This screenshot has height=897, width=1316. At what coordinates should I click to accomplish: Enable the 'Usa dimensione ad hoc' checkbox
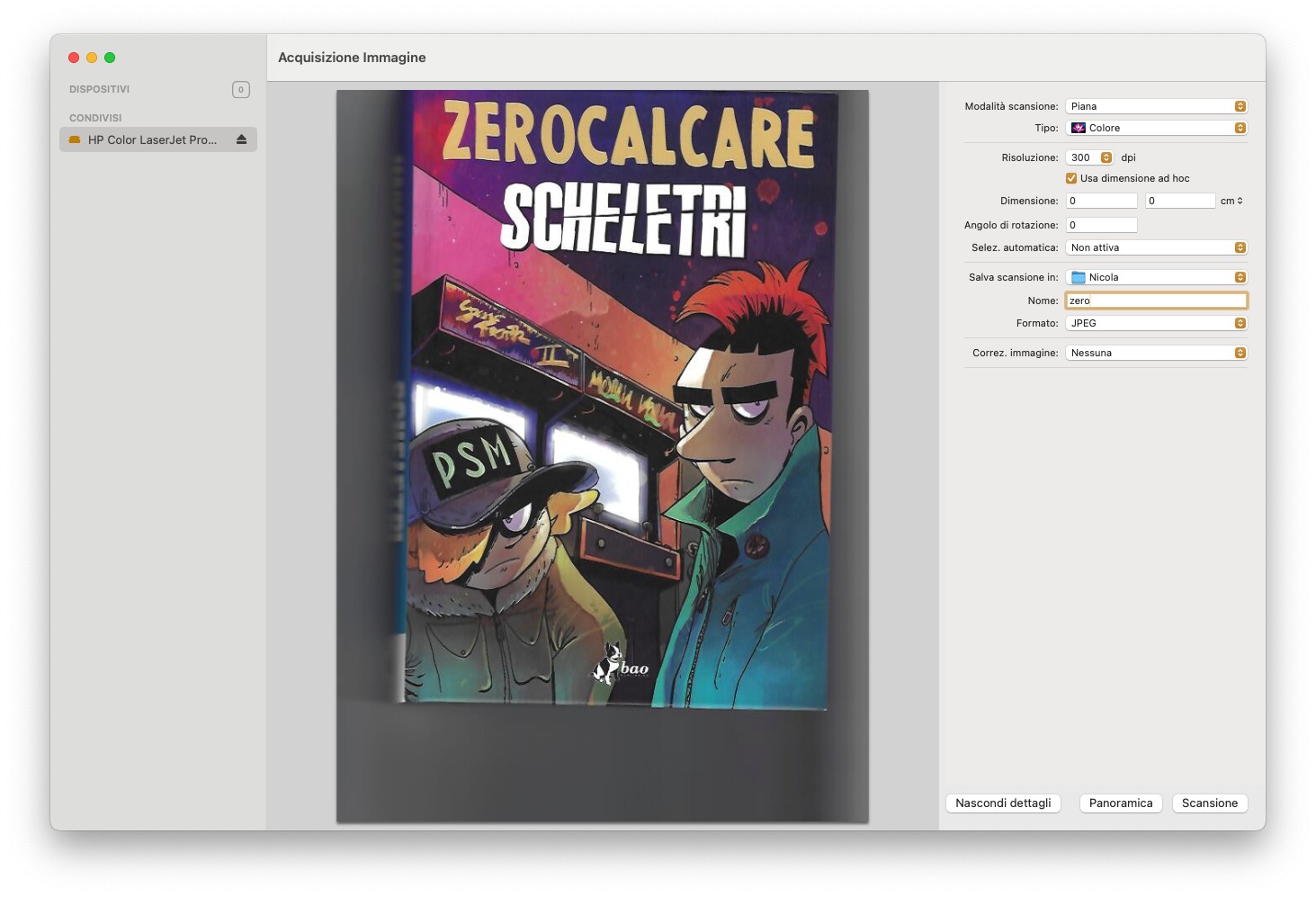(1071, 178)
